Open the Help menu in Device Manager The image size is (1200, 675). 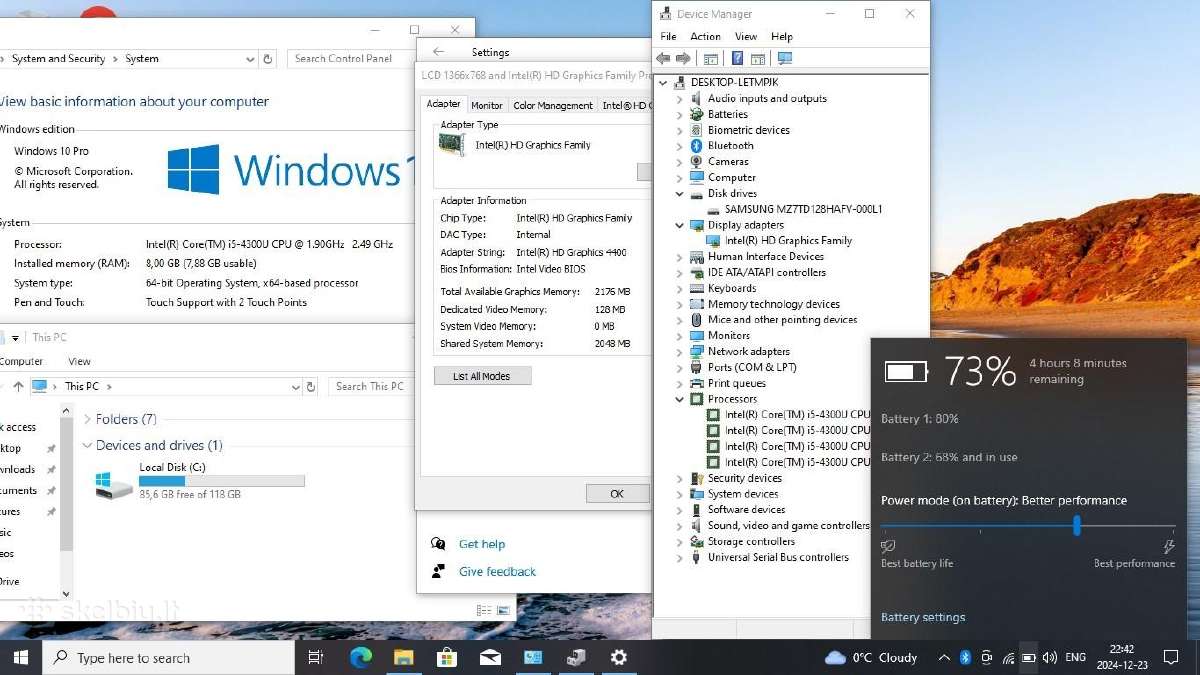[782, 36]
